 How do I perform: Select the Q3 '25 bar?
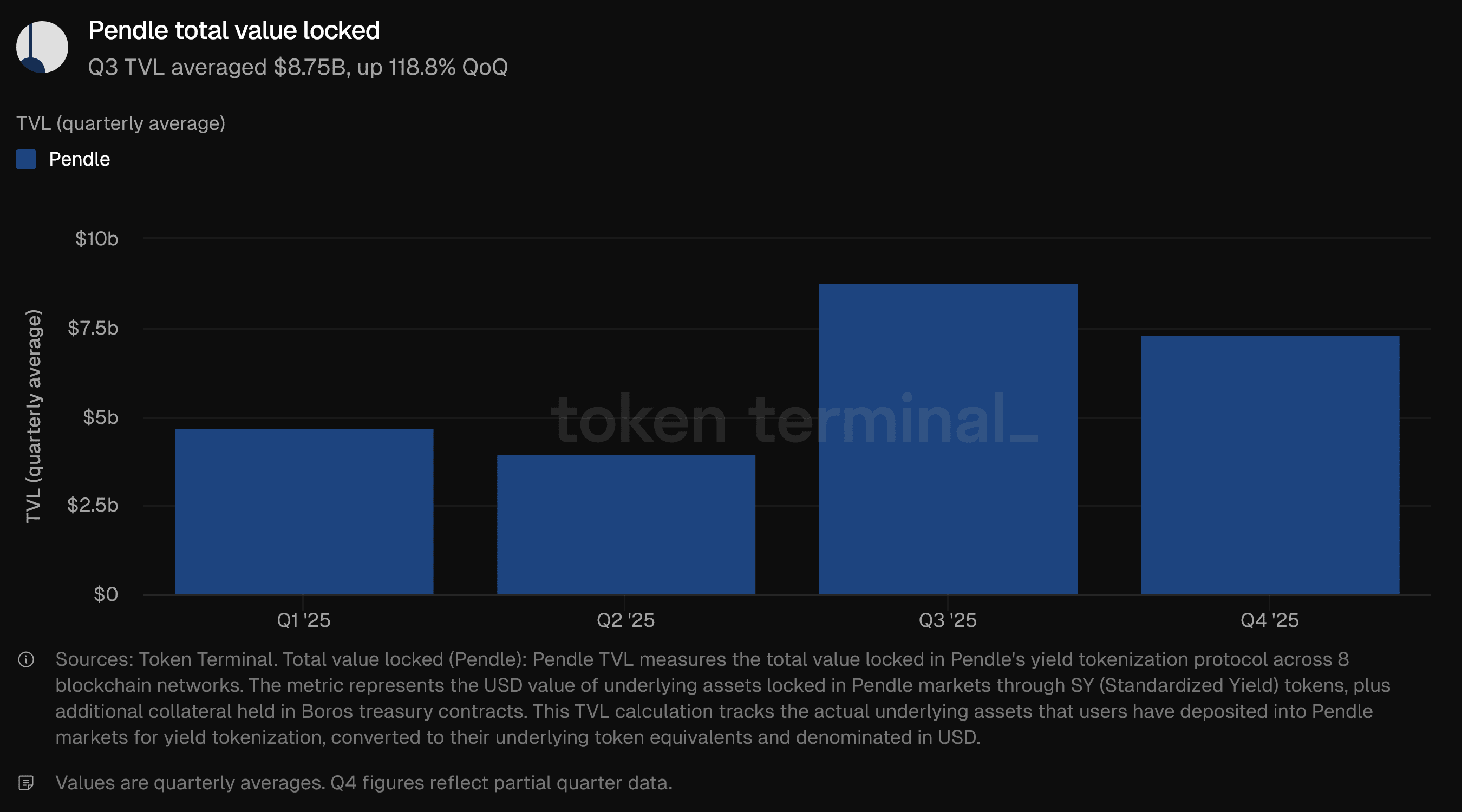pyautogui.click(x=948, y=439)
